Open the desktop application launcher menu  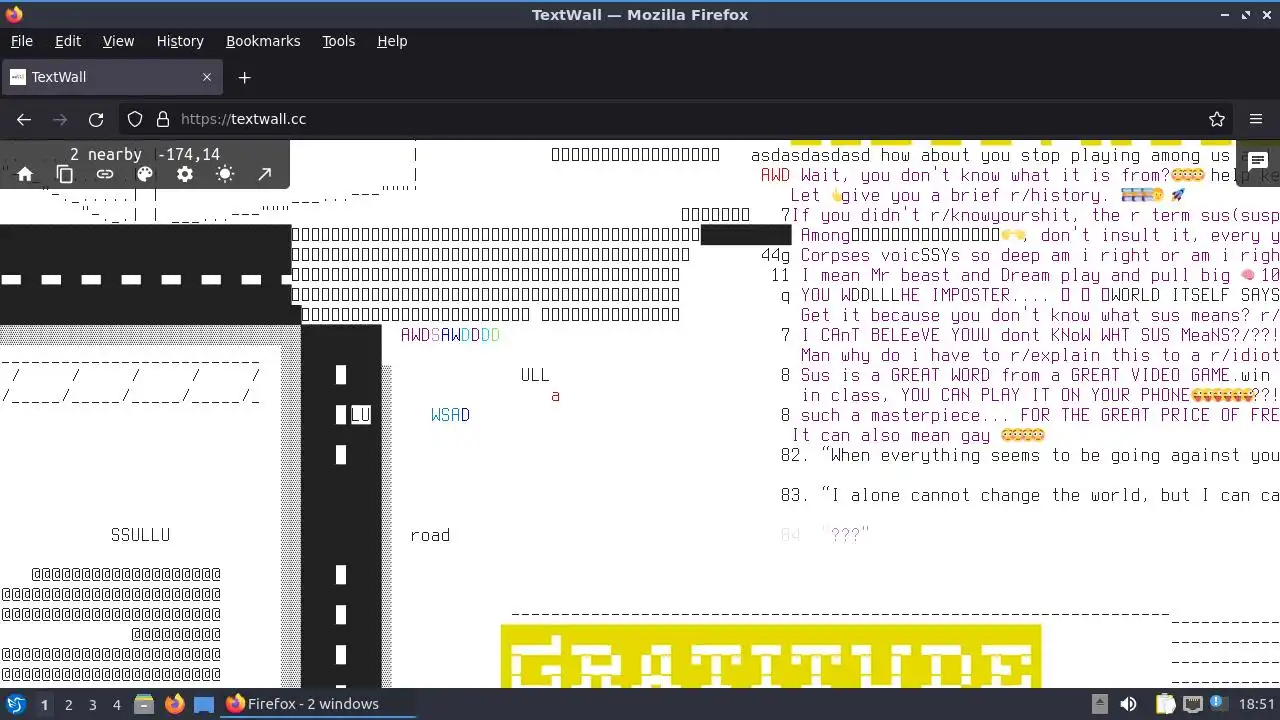click(16, 704)
